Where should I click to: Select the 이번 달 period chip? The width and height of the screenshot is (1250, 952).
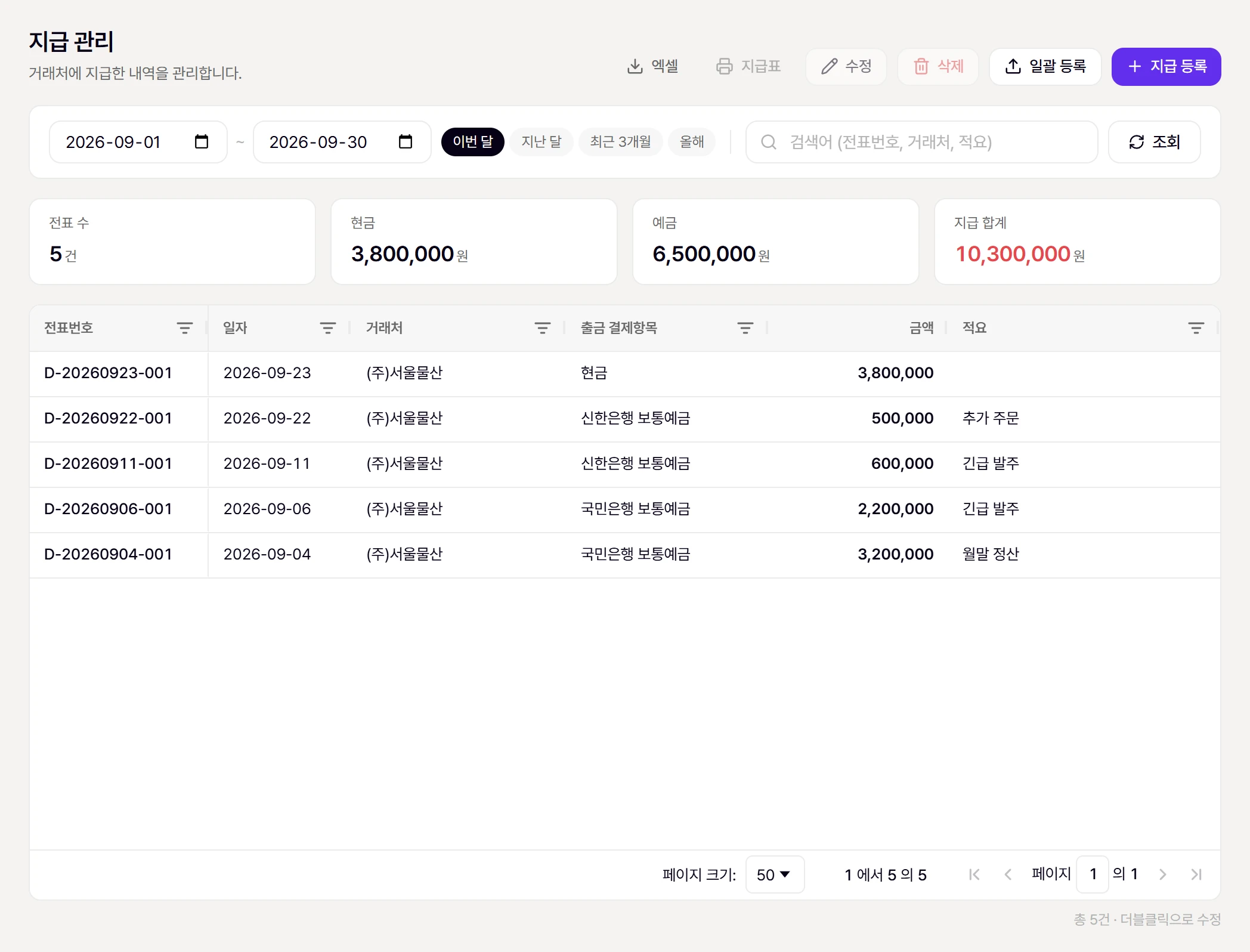pyautogui.click(x=473, y=142)
